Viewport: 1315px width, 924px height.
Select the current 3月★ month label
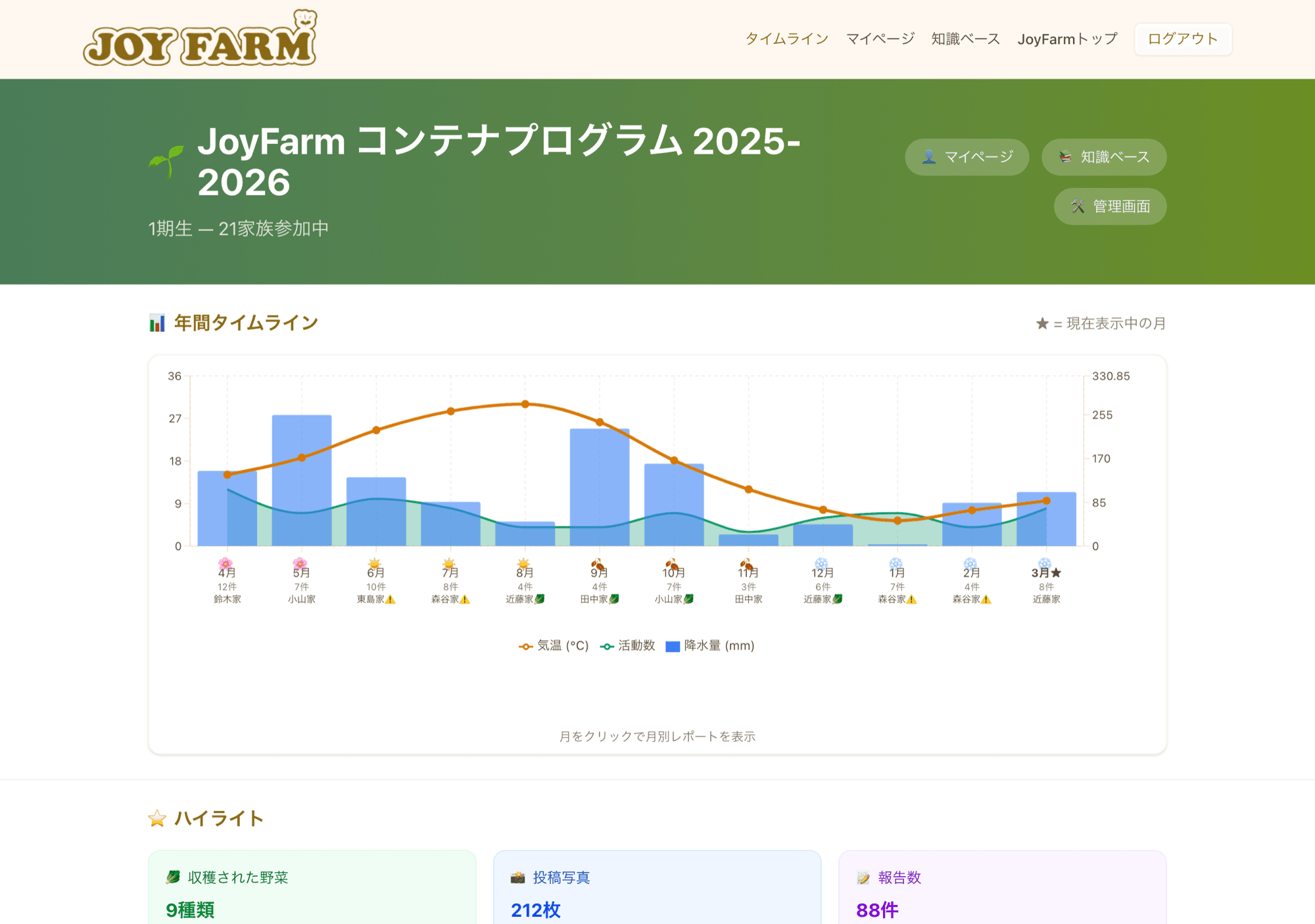click(1046, 572)
